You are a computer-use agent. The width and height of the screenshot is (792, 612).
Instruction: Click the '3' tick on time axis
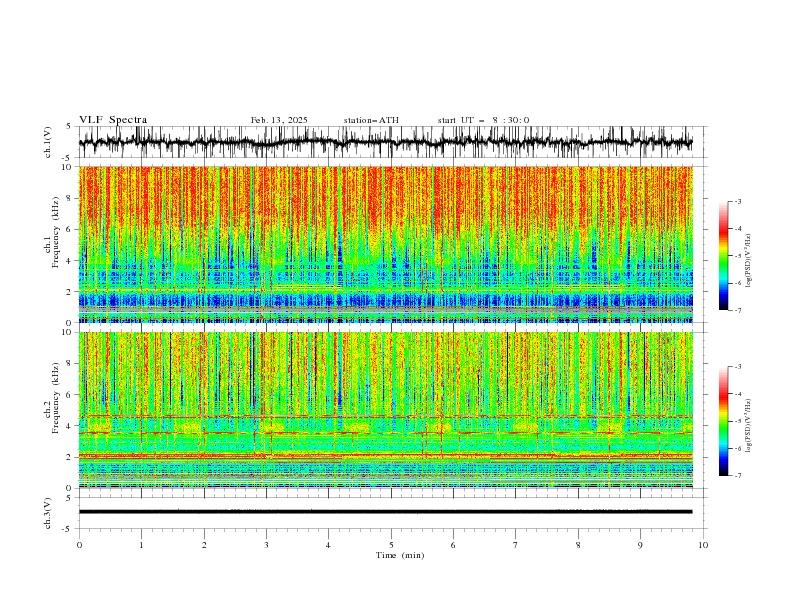(266, 545)
